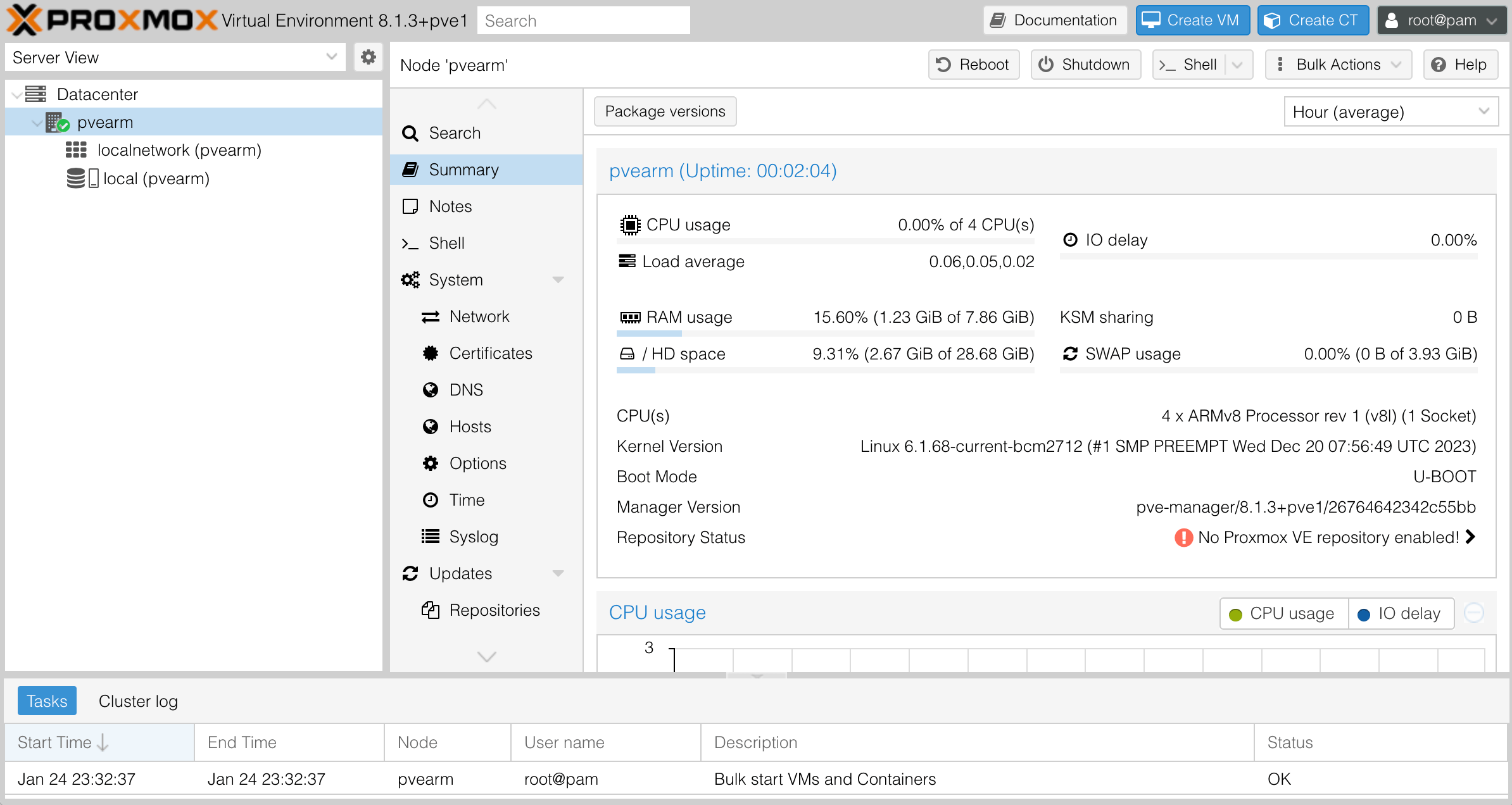Open the node Search menu item
The image size is (1512, 805).
point(486,133)
